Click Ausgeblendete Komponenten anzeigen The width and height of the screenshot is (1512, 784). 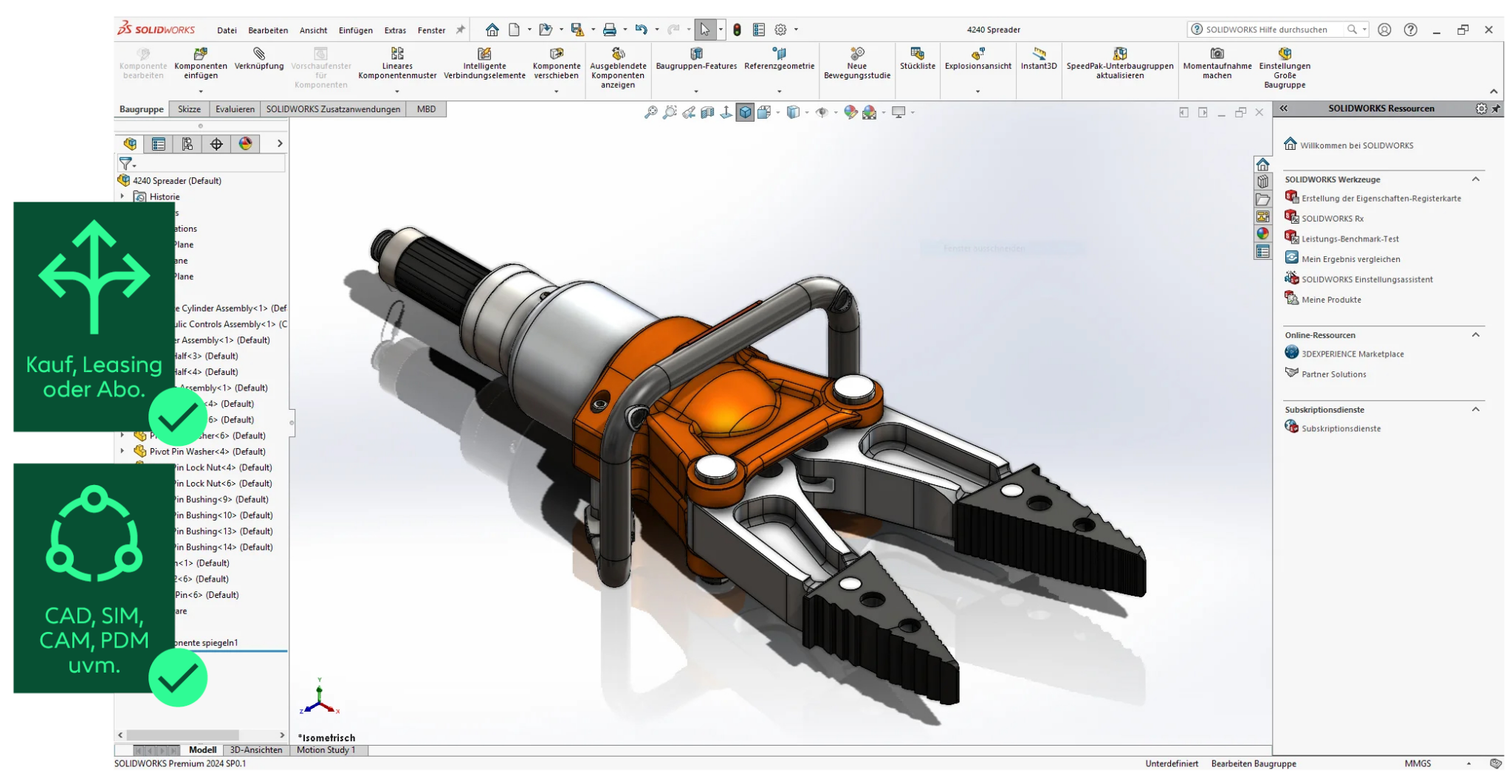point(618,67)
